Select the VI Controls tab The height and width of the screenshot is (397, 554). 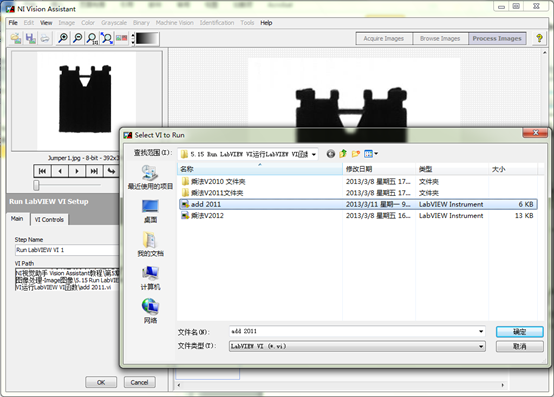coord(49,219)
